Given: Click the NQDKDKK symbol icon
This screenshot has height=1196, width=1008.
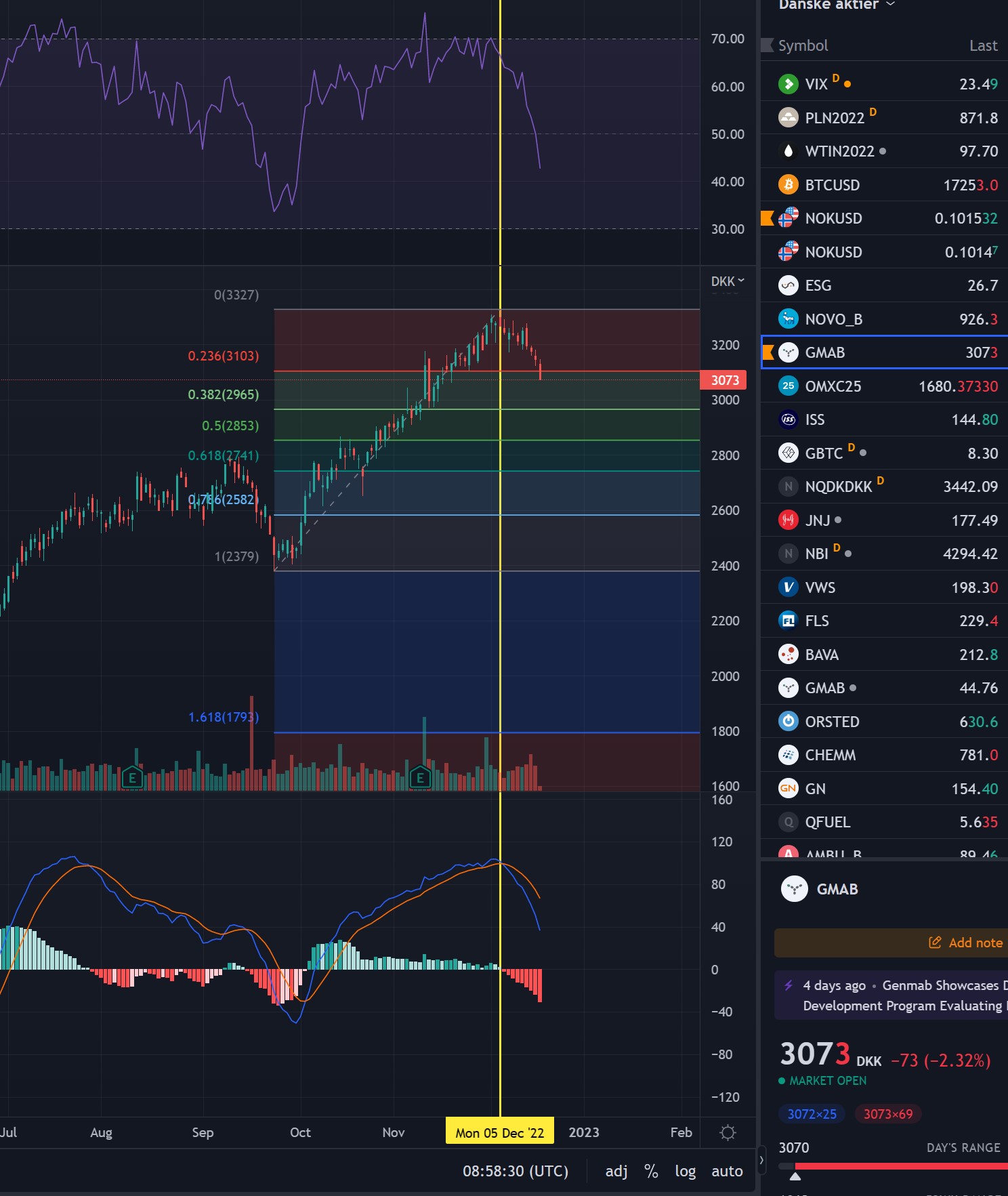Looking at the screenshot, I should [788, 487].
